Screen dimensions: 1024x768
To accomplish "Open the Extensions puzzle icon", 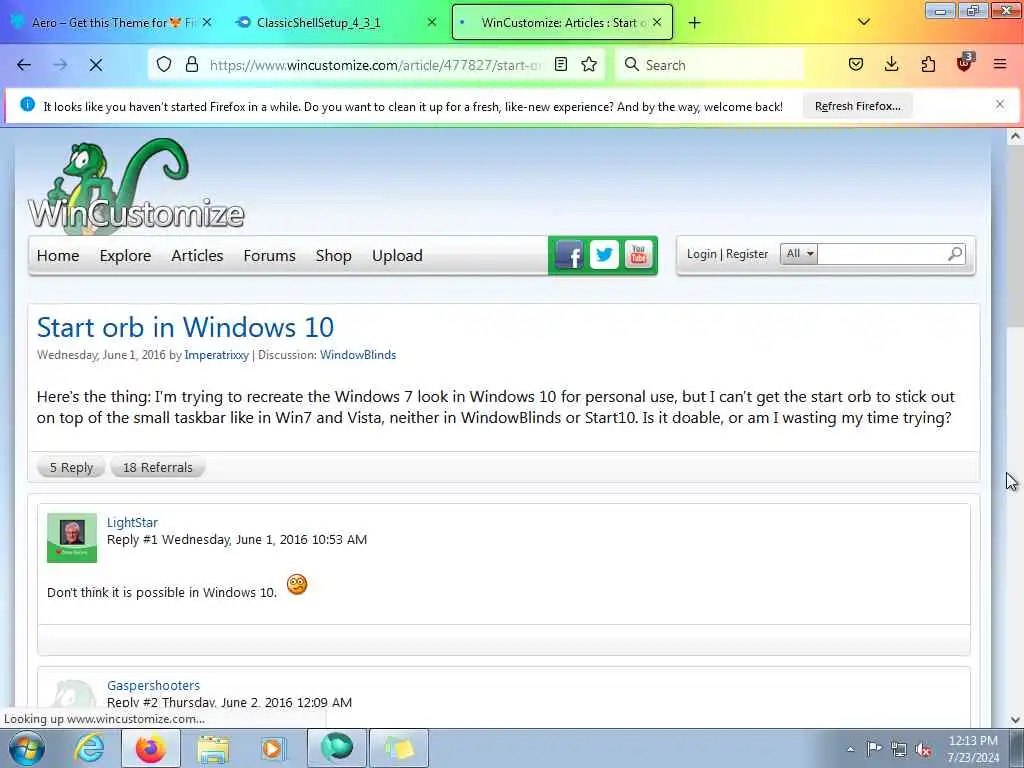I will pyautogui.click(x=928, y=65).
